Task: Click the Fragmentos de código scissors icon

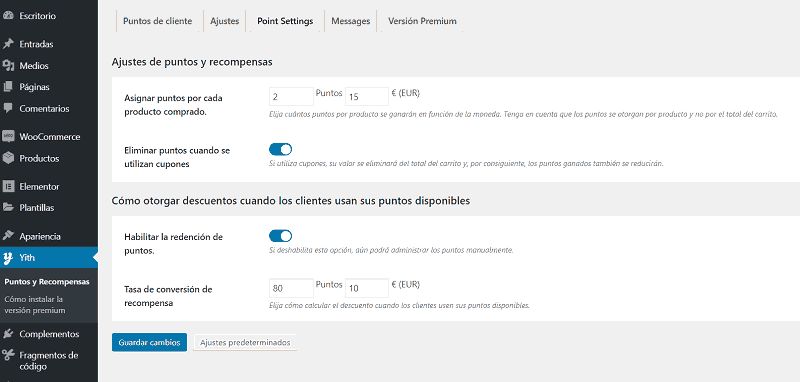Action: tap(8, 355)
